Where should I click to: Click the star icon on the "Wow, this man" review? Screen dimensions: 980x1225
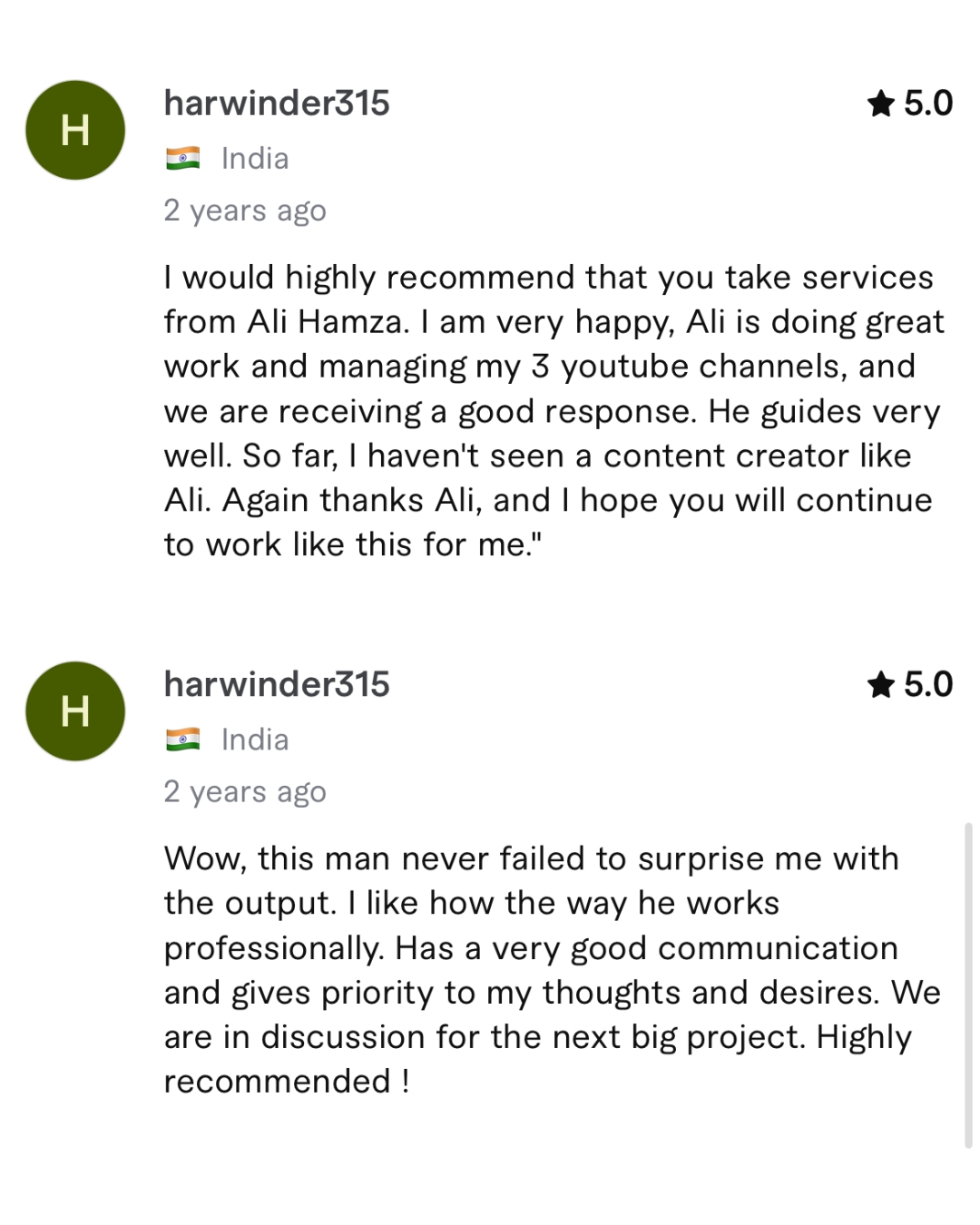(x=880, y=685)
